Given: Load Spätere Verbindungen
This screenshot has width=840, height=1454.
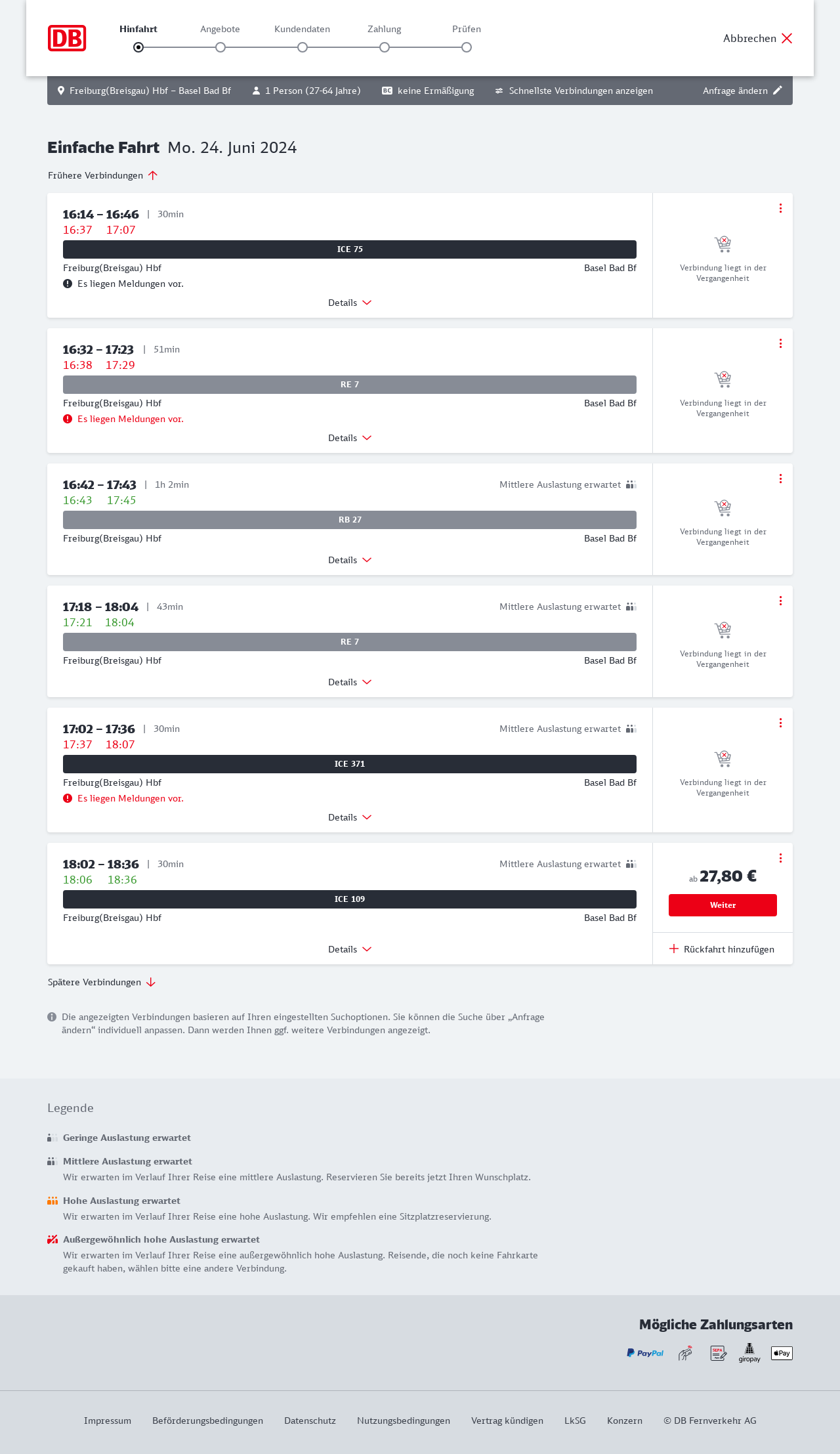Looking at the screenshot, I should coord(101,982).
